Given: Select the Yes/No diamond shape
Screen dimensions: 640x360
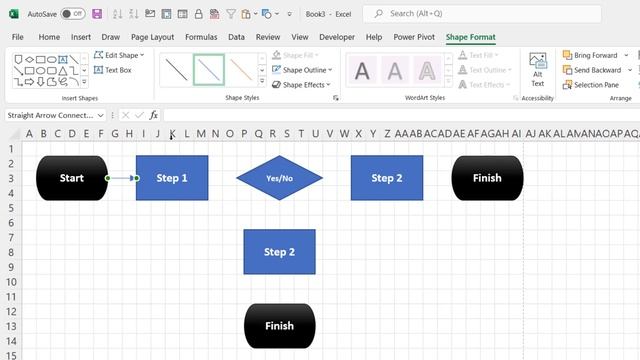Looking at the screenshot, I should tap(280, 178).
